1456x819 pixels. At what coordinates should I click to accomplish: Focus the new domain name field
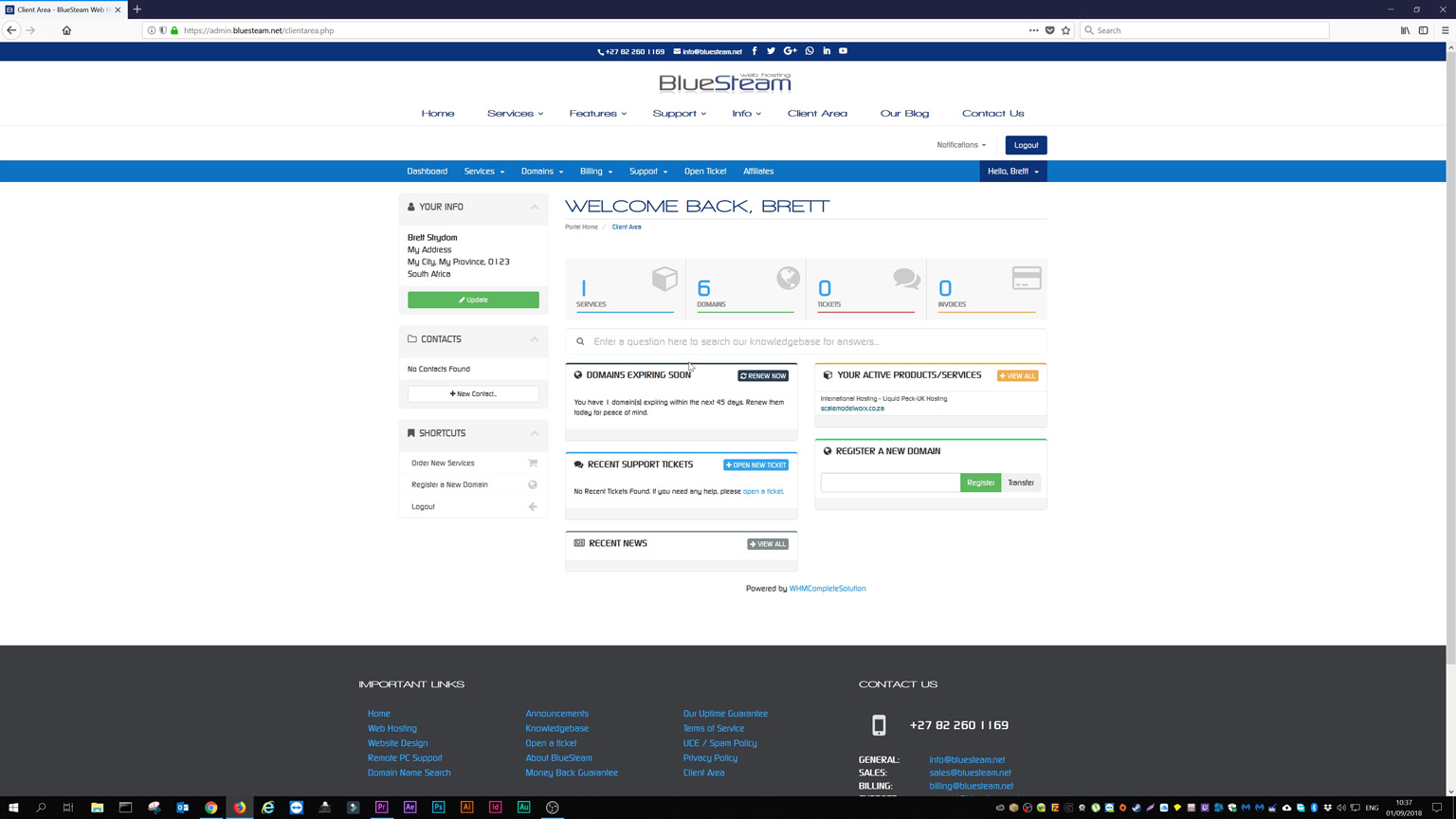pyautogui.click(x=890, y=482)
